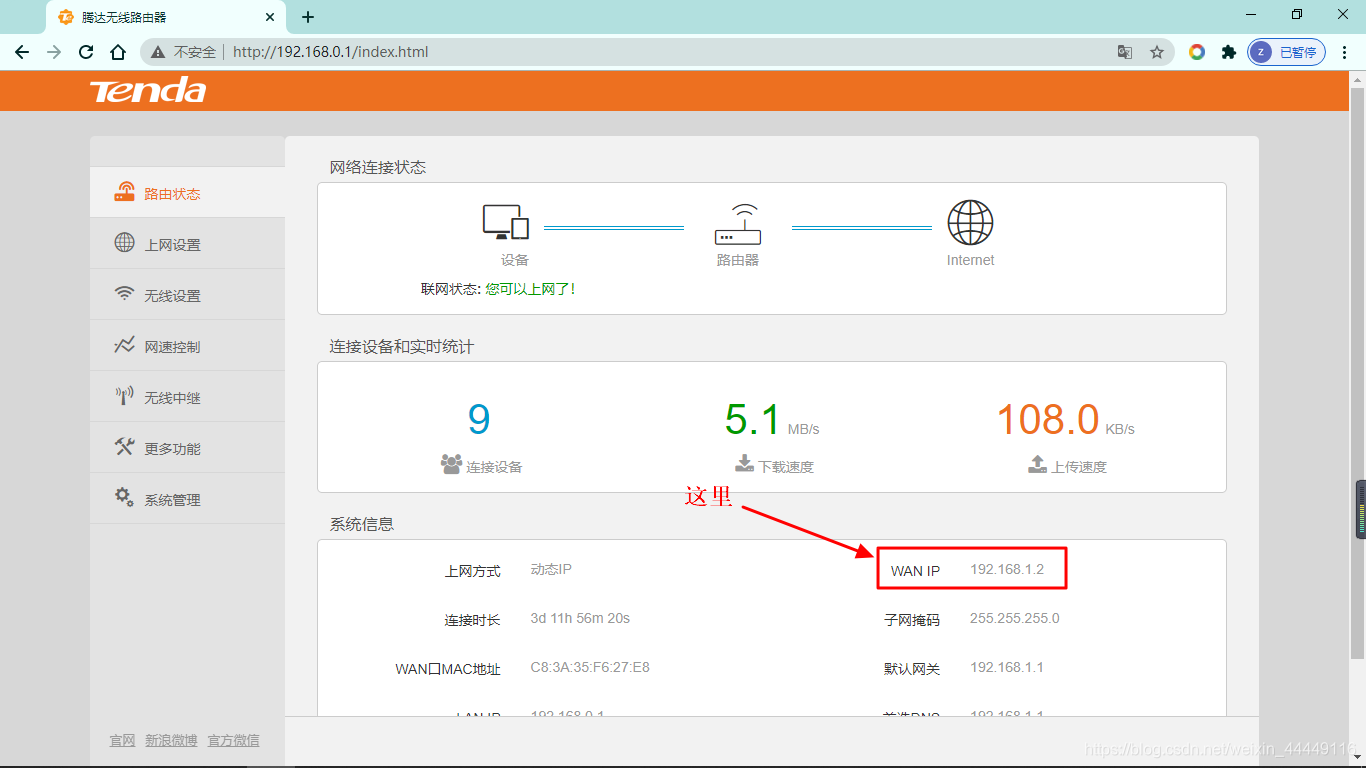Click the router status sidebar icon

tap(124, 192)
